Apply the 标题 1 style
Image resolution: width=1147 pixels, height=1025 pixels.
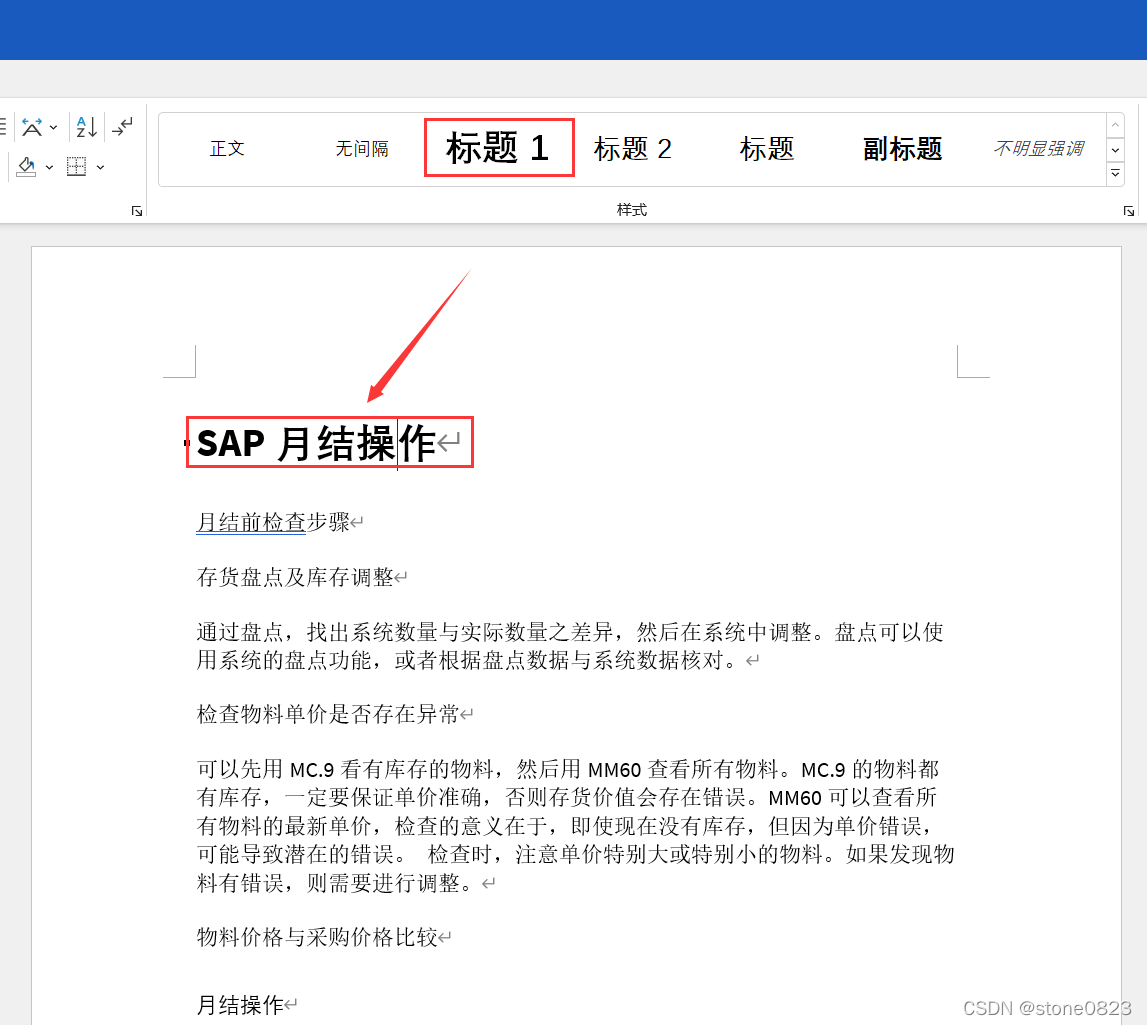click(499, 148)
